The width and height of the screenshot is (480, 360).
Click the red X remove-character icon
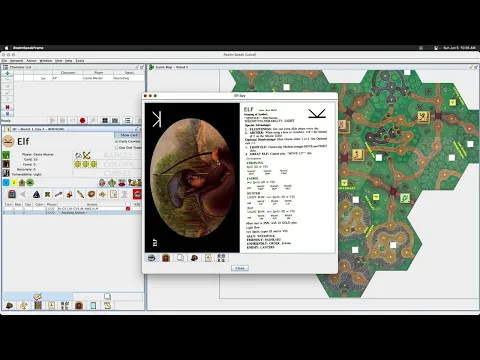[x=7, y=107]
